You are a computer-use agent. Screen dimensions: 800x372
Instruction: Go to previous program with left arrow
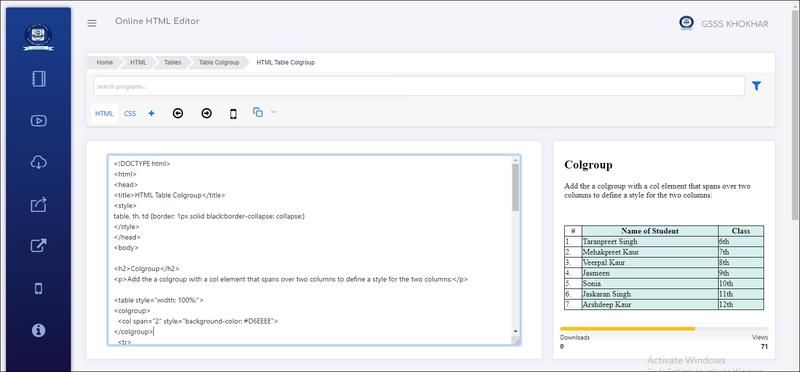pos(178,113)
